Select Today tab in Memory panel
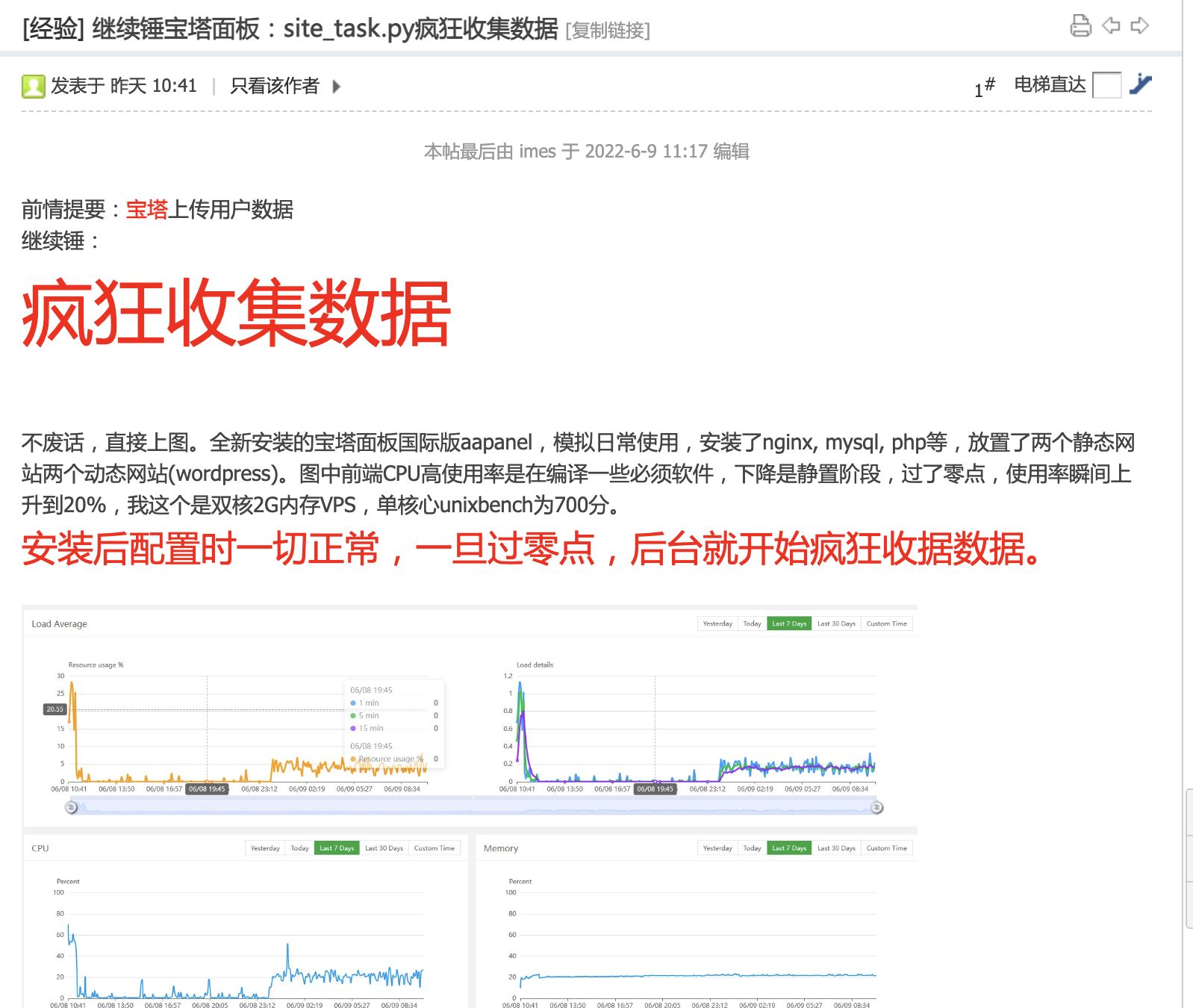The width and height of the screenshot is (1193, 1008). point(752,848)
